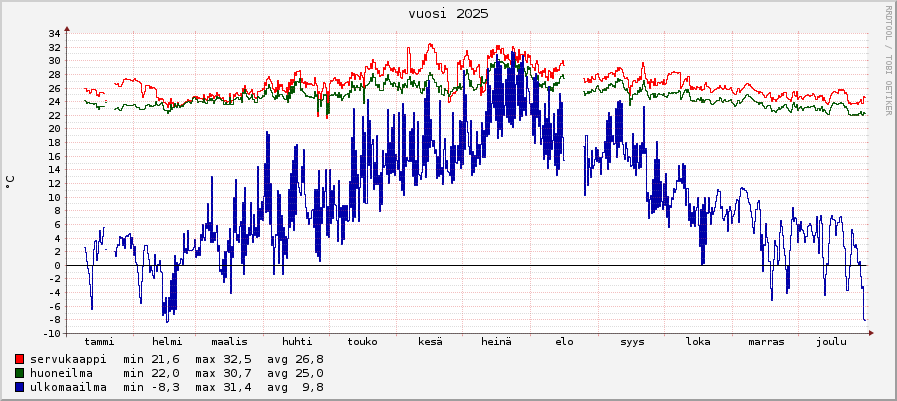Select the servukaappi legend label
This screenshot has width=897, height=401.
click(68, 359)
